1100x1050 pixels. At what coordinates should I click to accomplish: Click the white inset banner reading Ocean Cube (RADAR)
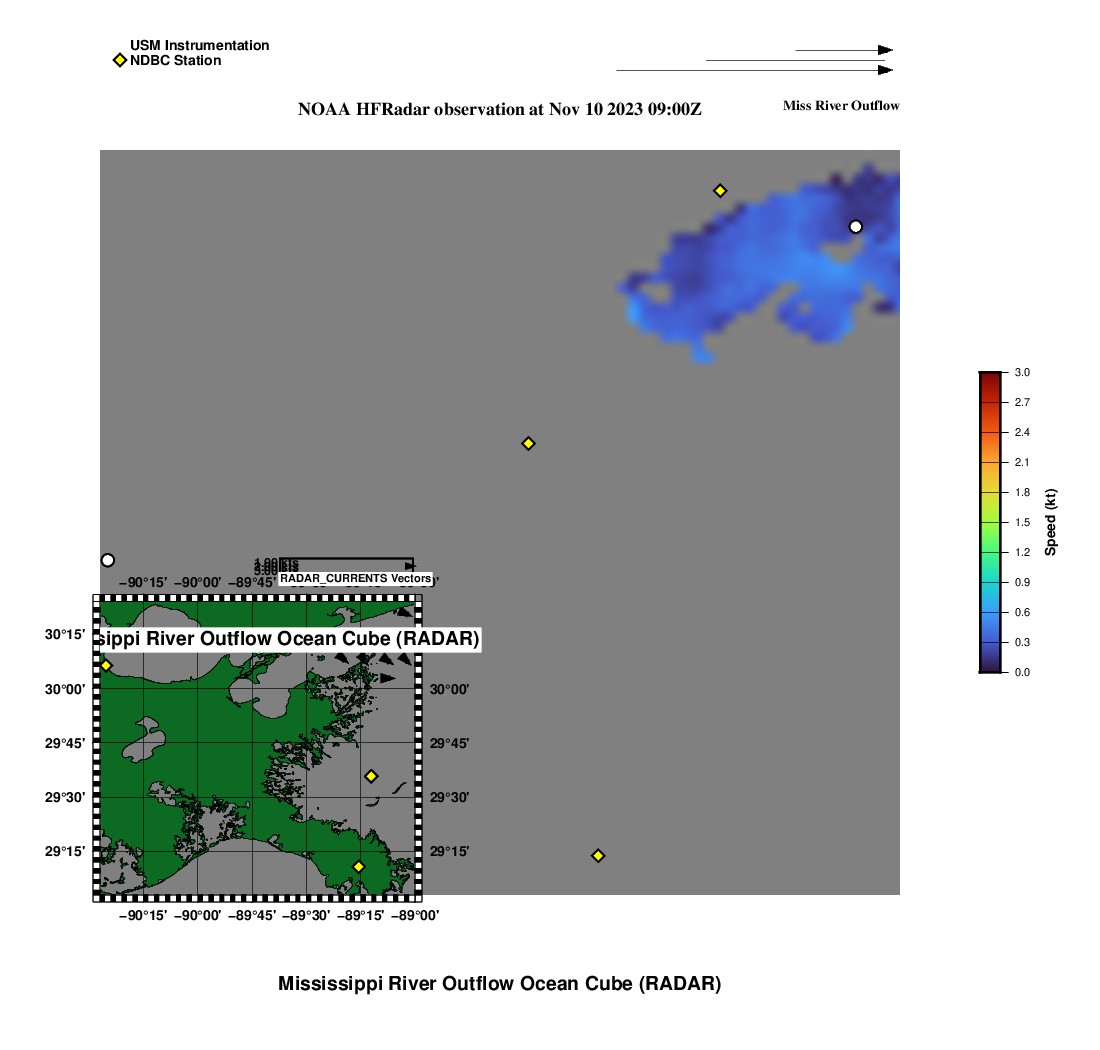click(x=290, y=639)
